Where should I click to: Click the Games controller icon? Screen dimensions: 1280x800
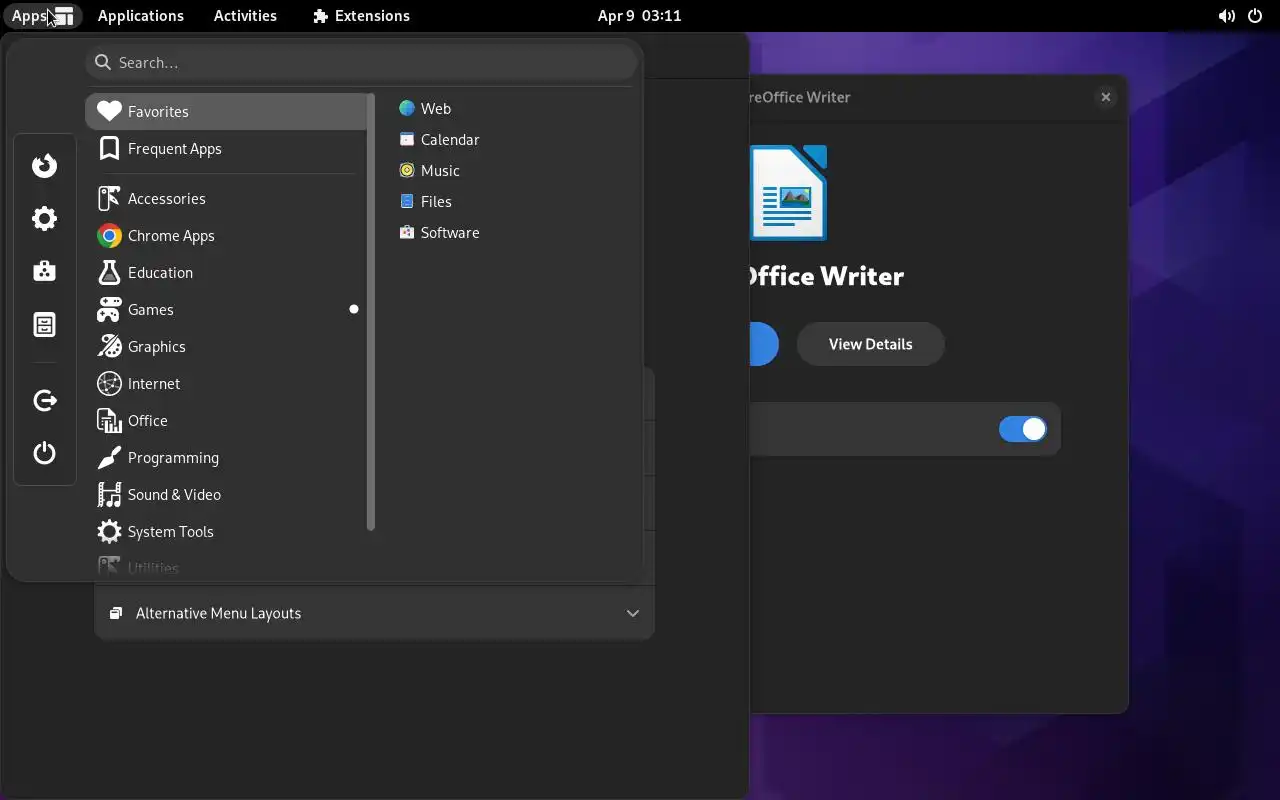109,309
